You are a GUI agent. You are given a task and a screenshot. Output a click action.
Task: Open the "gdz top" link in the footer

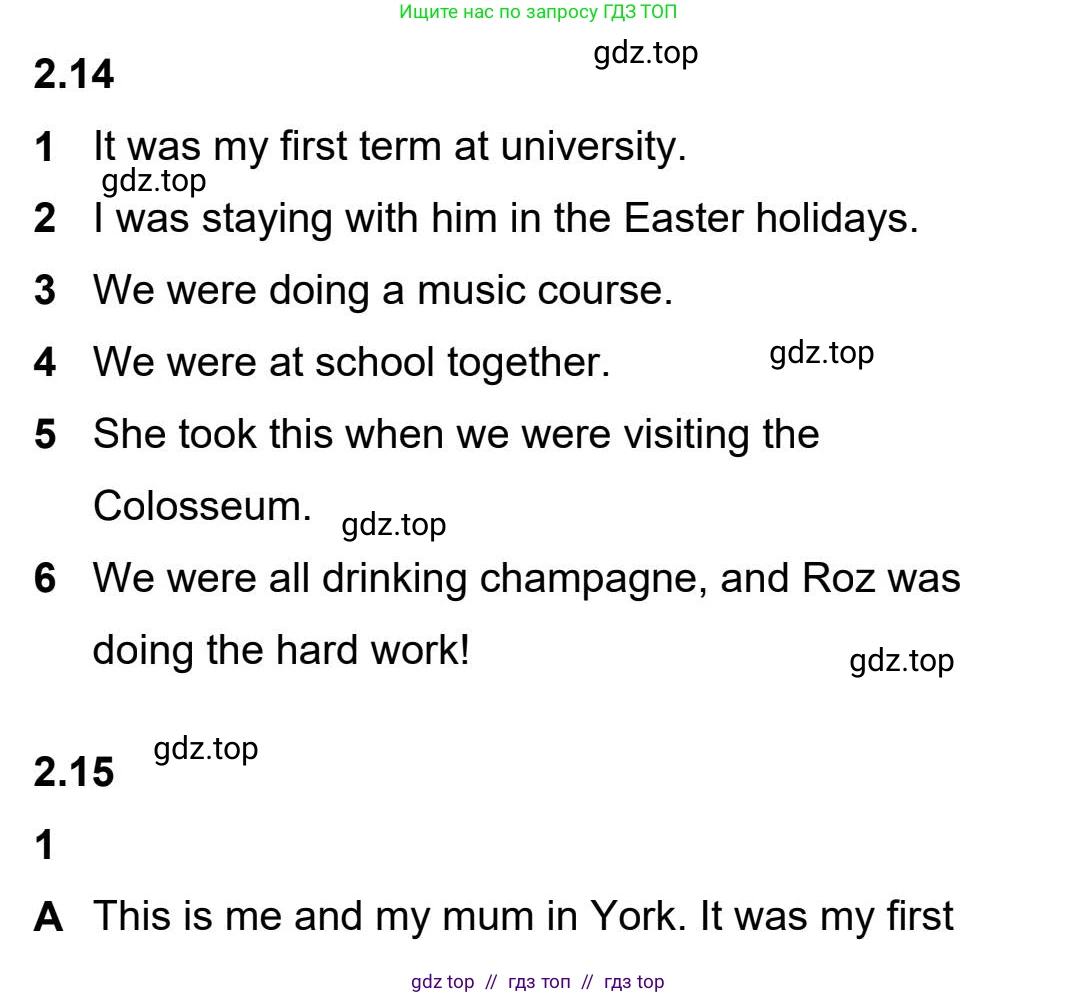pos(442,982)
